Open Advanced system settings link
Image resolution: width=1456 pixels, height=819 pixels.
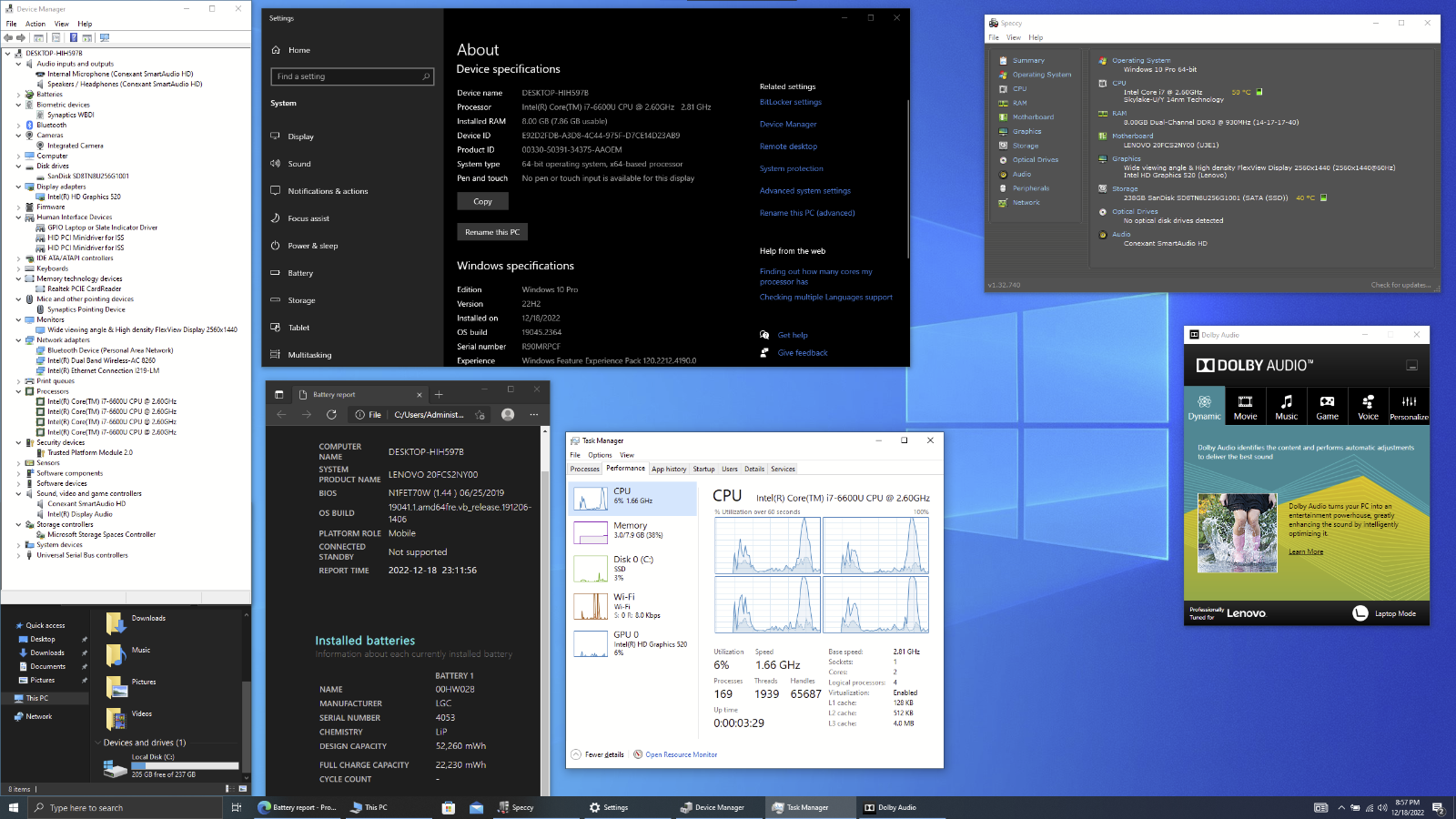(x=805, y=191)
